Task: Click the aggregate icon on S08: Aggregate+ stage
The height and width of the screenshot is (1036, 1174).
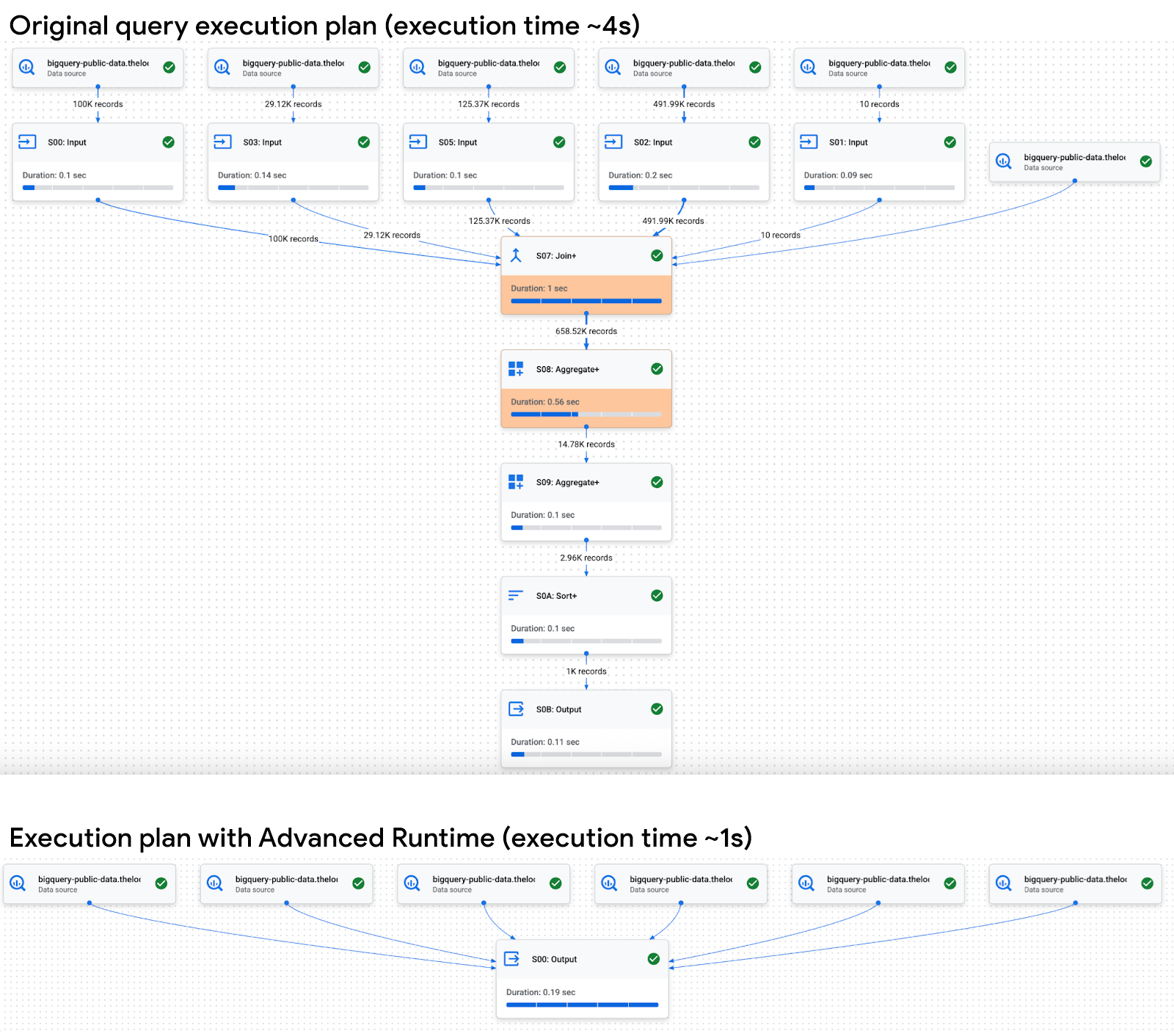Action: pyautogui.click(x=516, y=369)
